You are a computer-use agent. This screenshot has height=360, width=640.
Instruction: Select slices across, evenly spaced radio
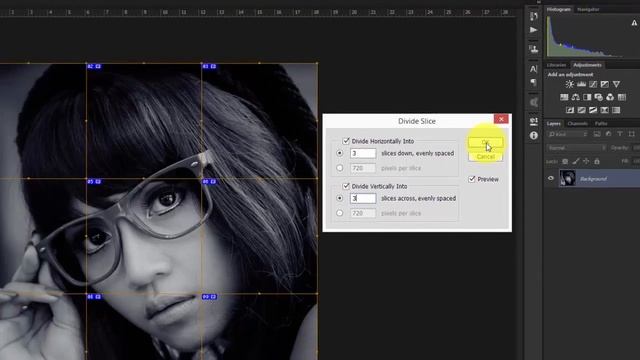(340, 198)
